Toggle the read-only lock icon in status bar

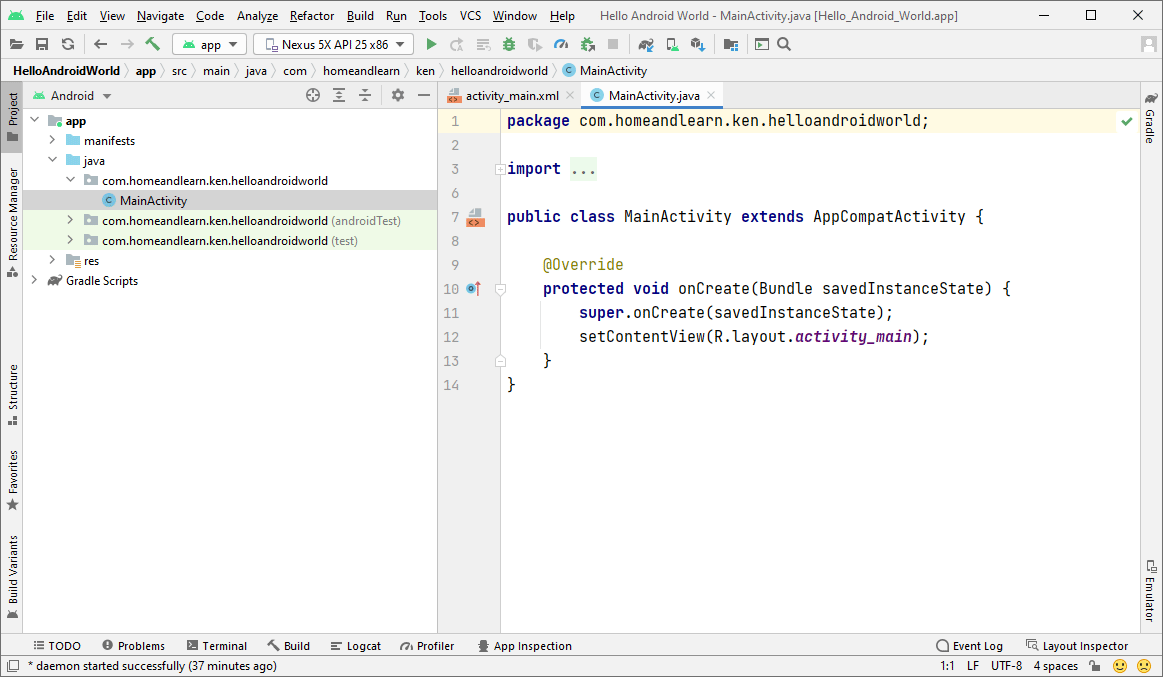coord(1095,666)
